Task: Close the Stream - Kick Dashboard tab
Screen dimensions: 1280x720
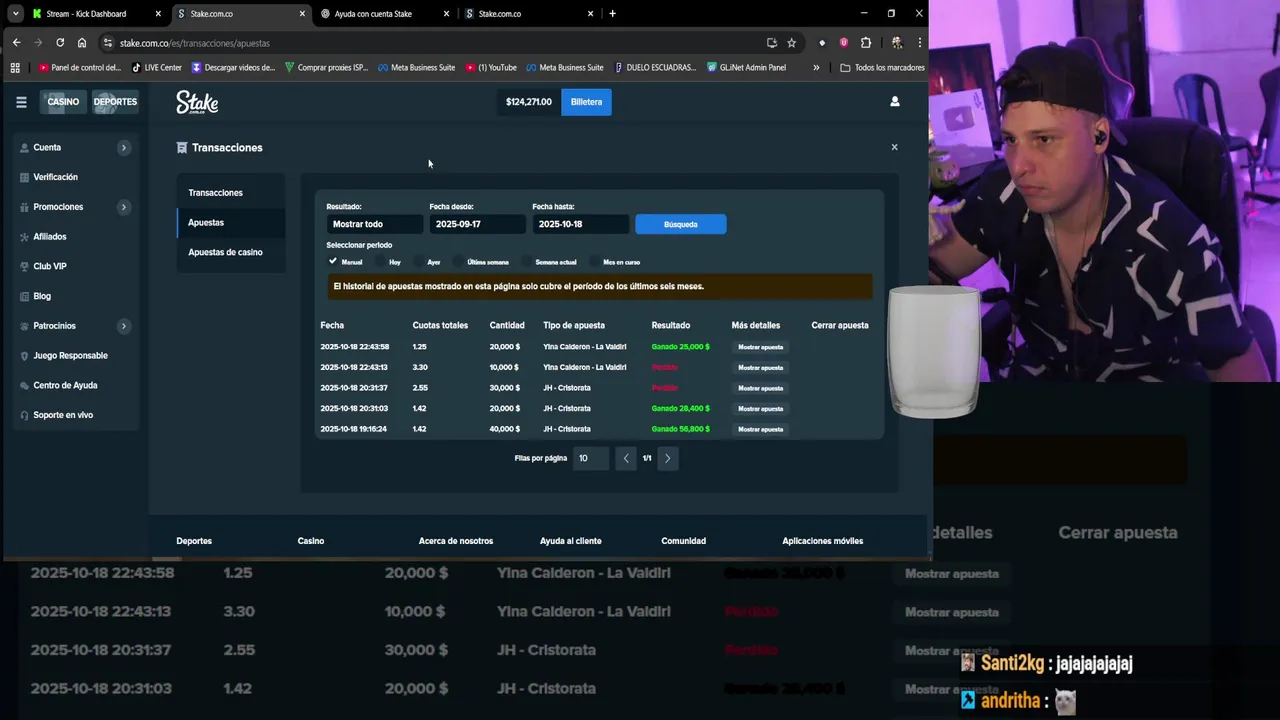Action: pos(158,14)
